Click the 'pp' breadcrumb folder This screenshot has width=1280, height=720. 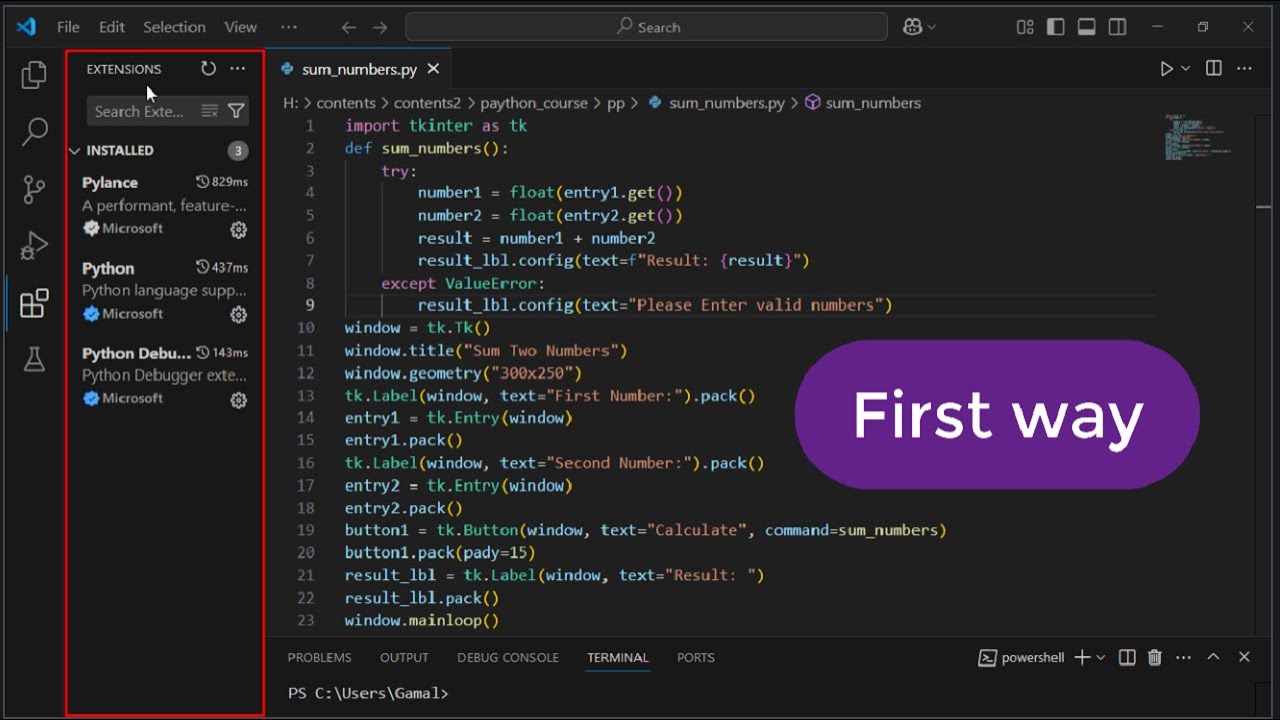pyautogui.click(x=616, y=102)
